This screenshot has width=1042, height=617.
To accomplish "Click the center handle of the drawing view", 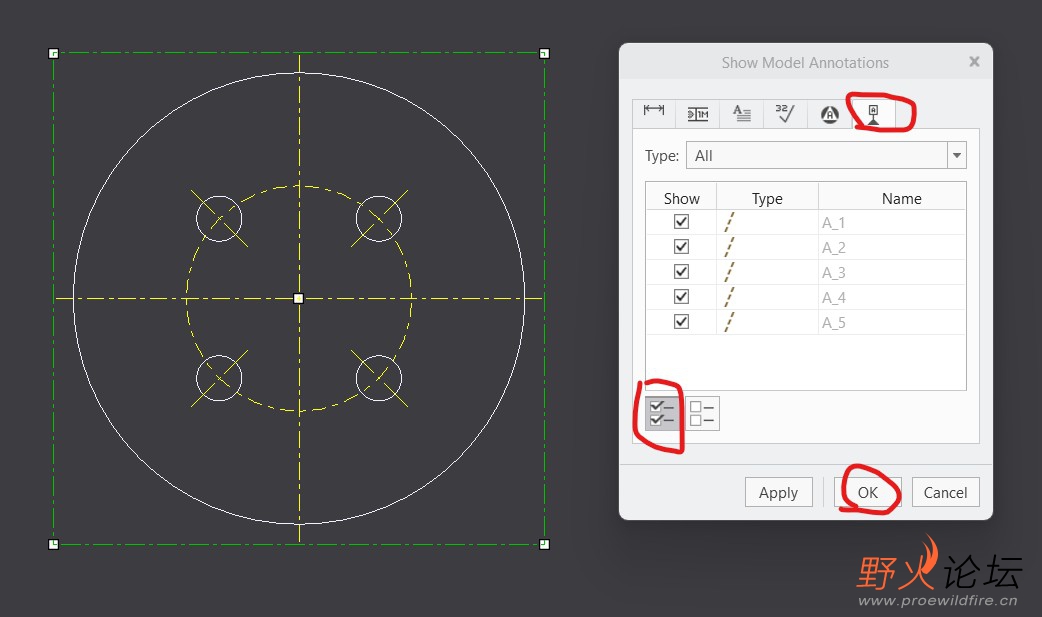I will [x=298, y=299].
